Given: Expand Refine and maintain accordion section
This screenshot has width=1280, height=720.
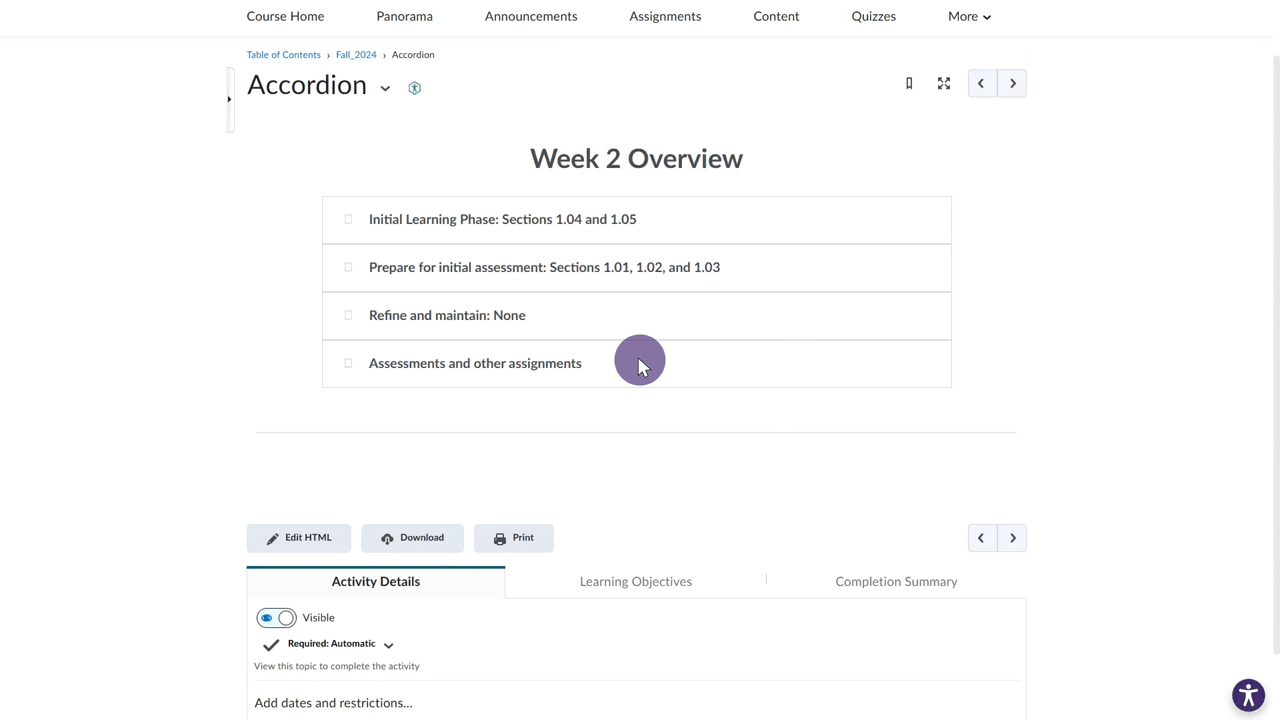Looking at the screenshot, I should (447, 316).
